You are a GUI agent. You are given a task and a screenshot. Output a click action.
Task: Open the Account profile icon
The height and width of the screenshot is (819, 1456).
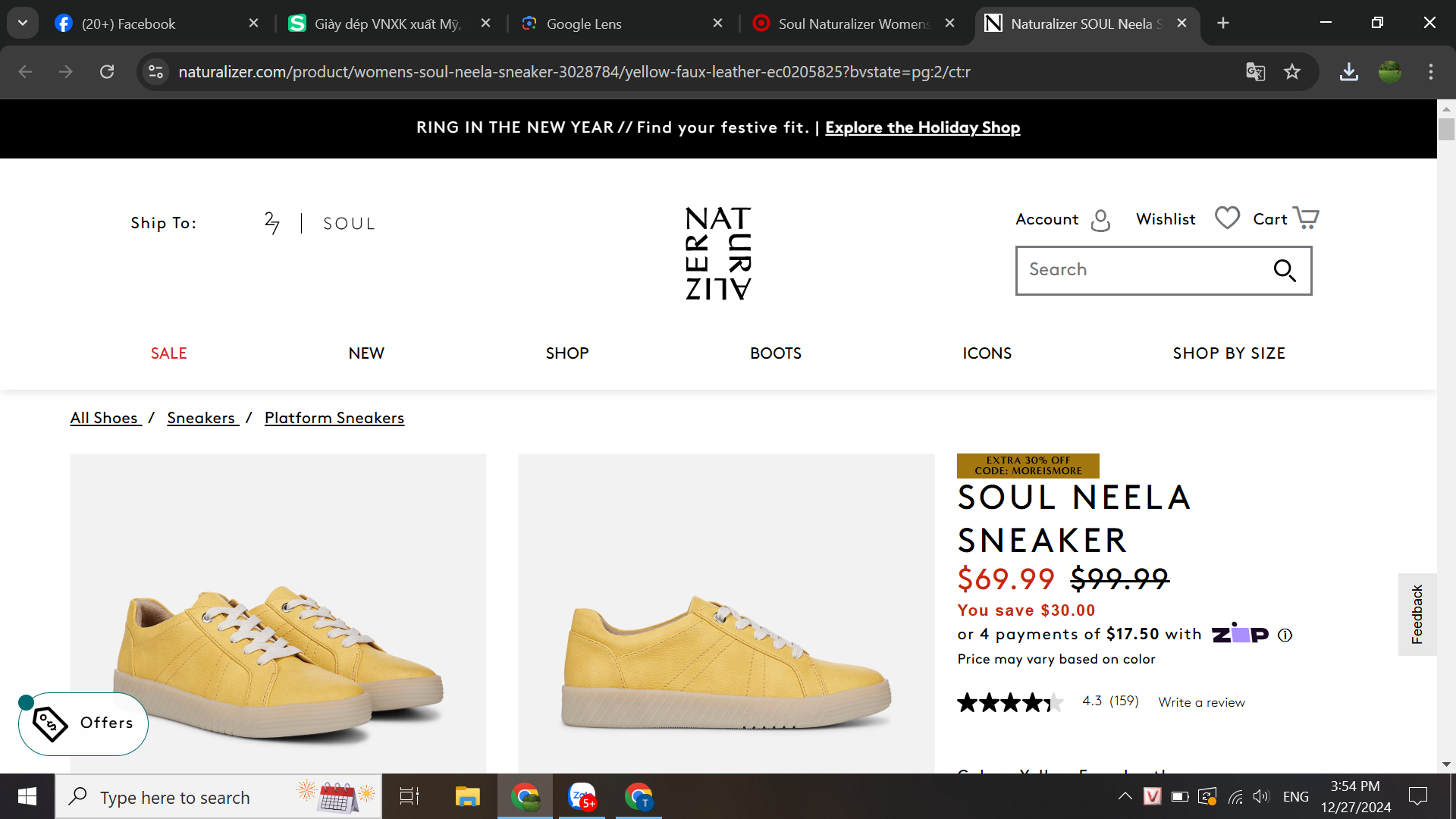[x=1100, y=220]
